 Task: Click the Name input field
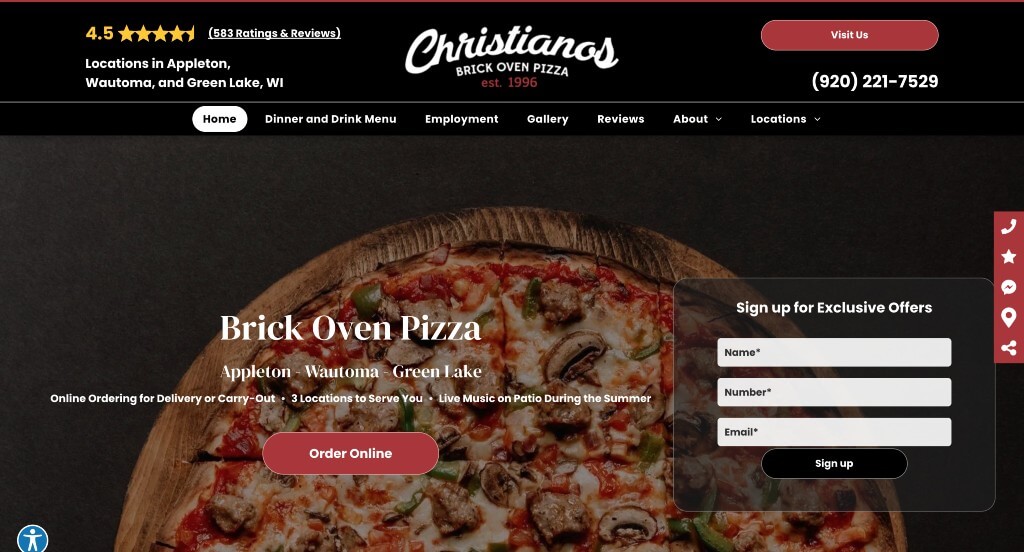tap(834, 352)
